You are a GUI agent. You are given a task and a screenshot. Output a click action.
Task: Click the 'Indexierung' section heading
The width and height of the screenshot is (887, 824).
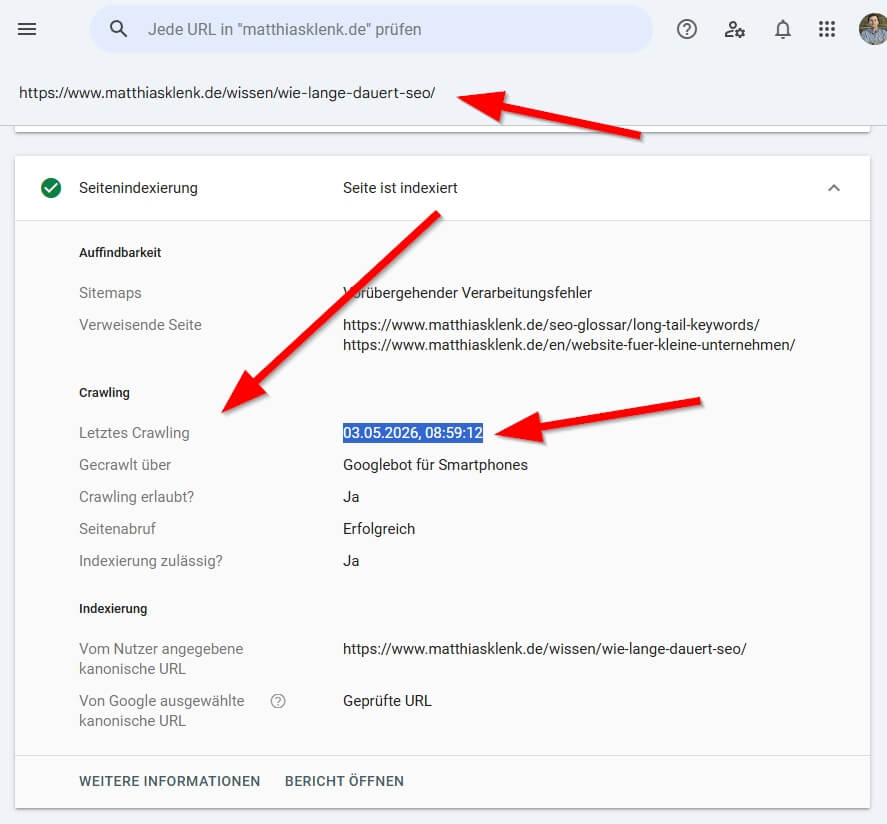(113, 609)
